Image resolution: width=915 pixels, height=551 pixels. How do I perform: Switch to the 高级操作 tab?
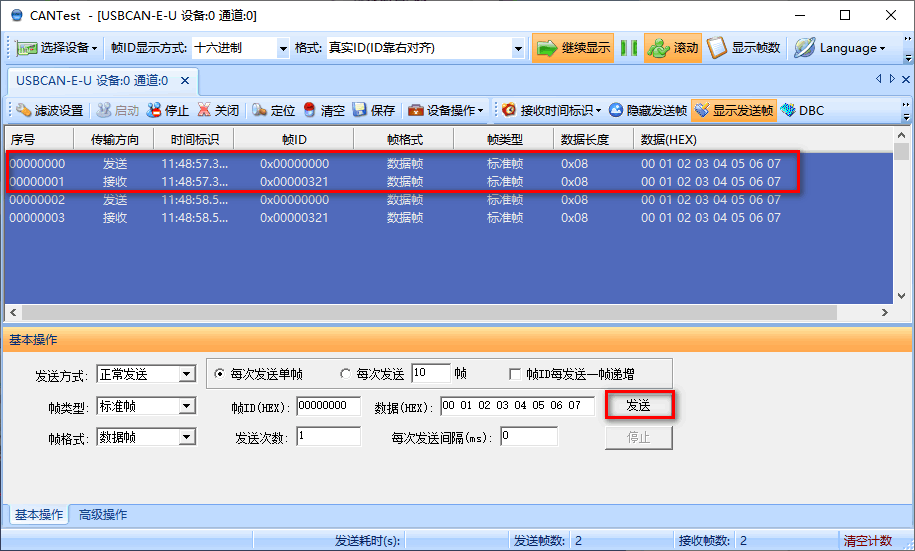pyautogui.click(x=103, y=515)
